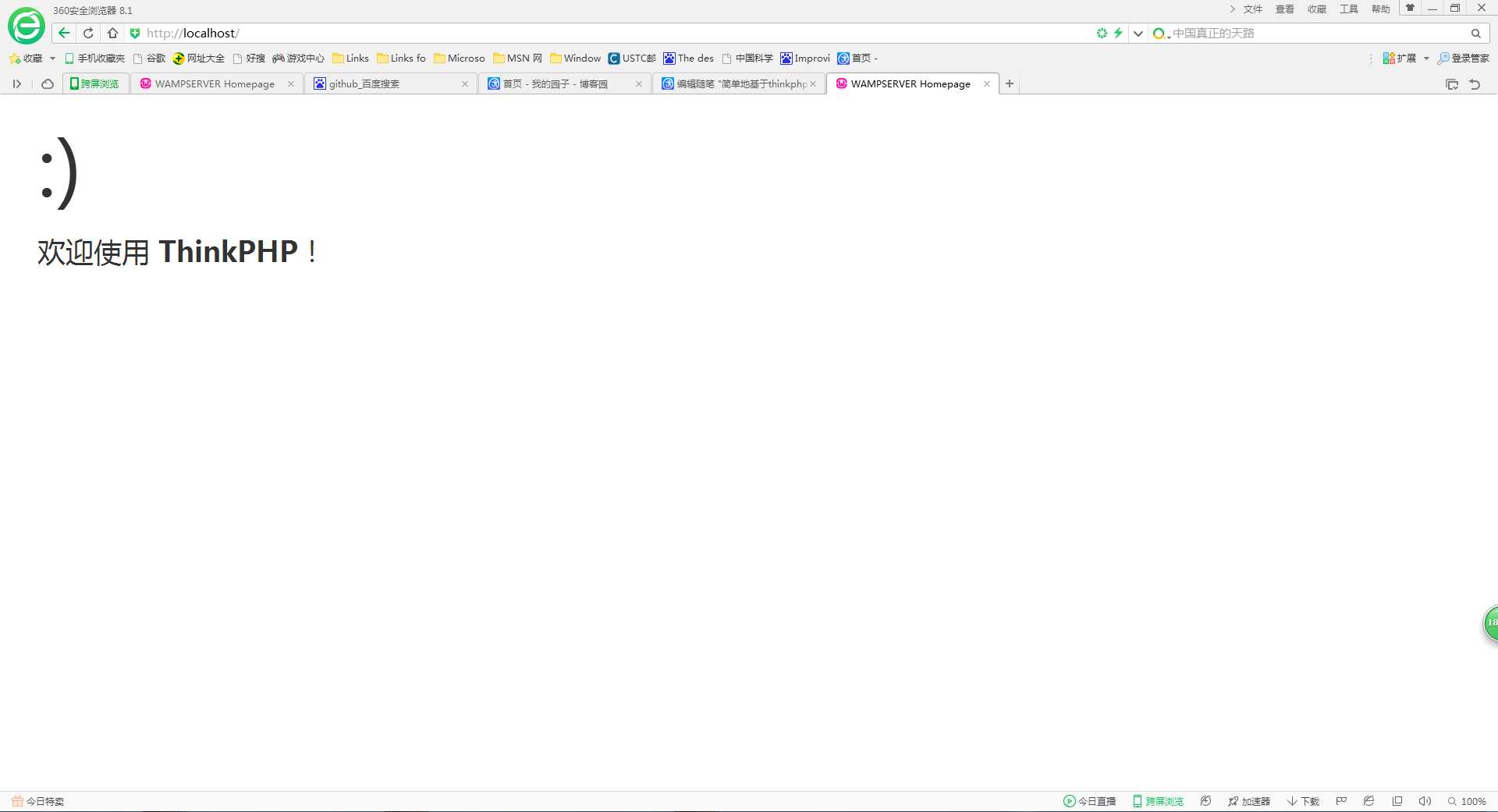Open the USTC邮 bookmark

pyautogui.click(x=632, y=59)
